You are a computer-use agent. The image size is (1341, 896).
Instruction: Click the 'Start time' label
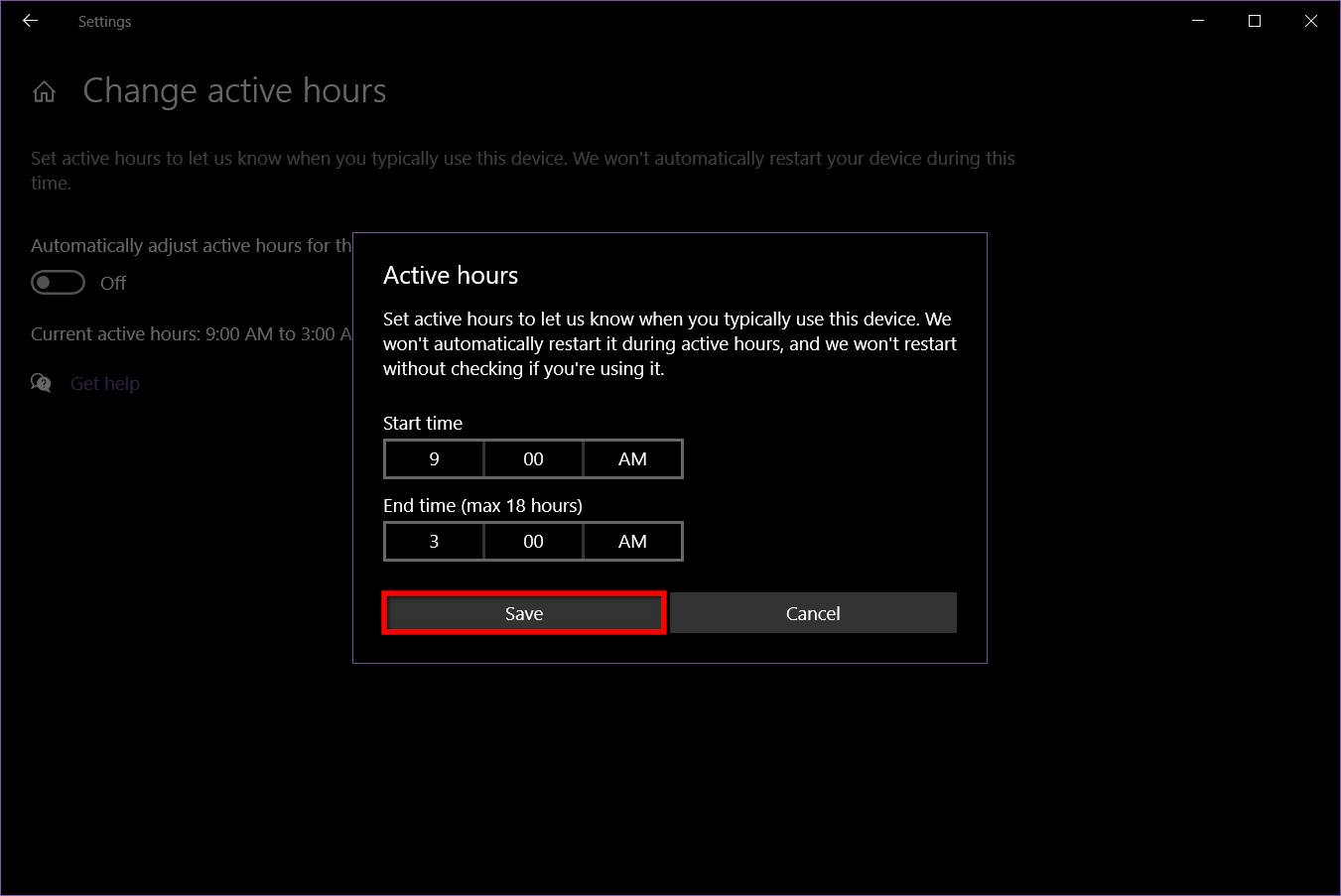coord(423,424)
